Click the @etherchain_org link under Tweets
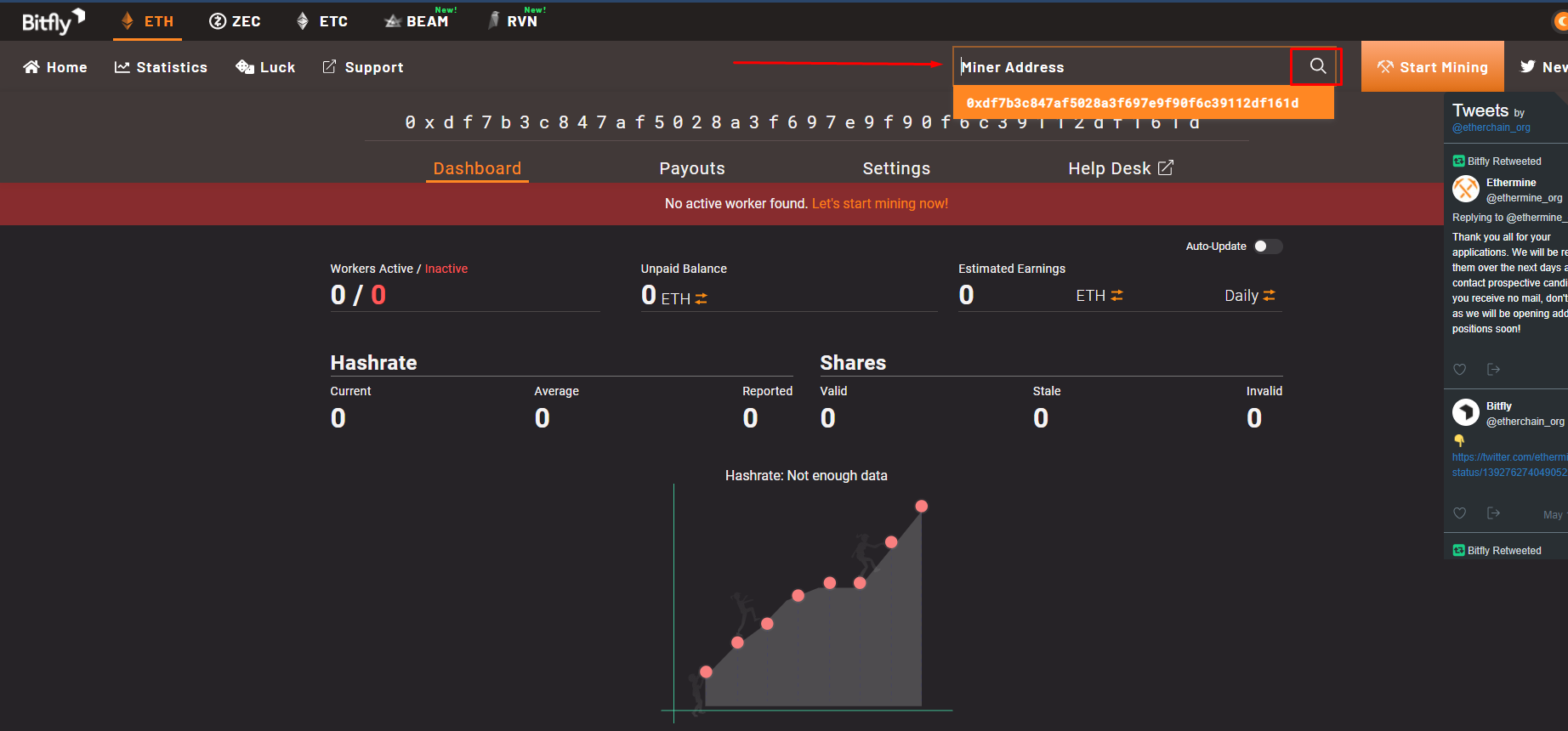Image resolution: width=1568 pixels, height=731 pixels. pyautogui.click(x=1491, y=128)
